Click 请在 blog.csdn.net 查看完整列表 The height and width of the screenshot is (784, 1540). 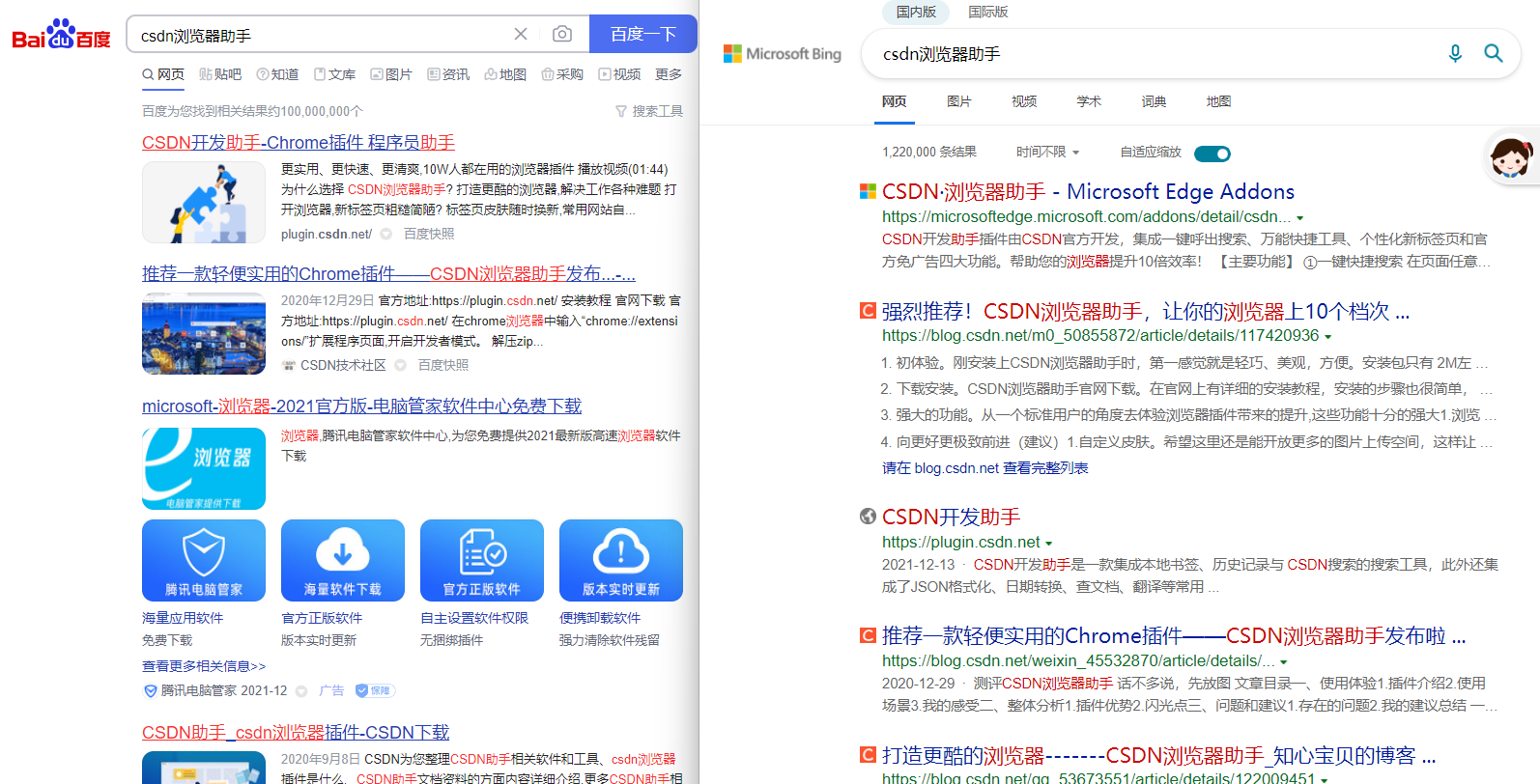[x=985, y=468]
